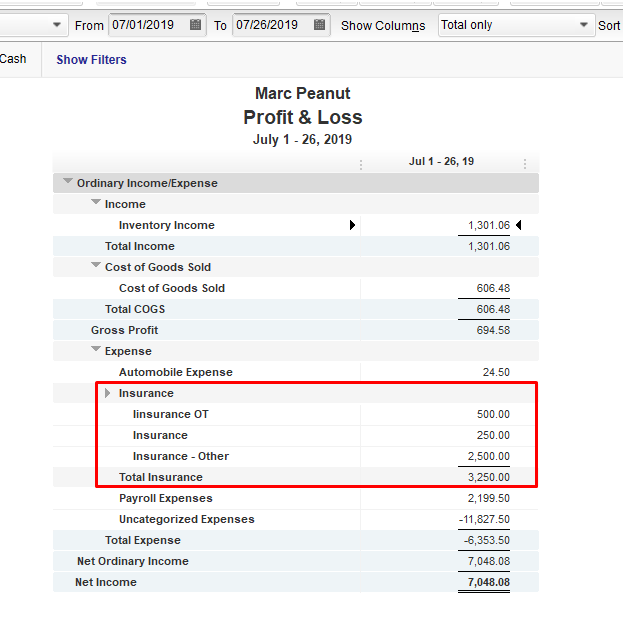Click the Insurance - Other amount 2,500.00
623x636 pixels.
point(489,456)
